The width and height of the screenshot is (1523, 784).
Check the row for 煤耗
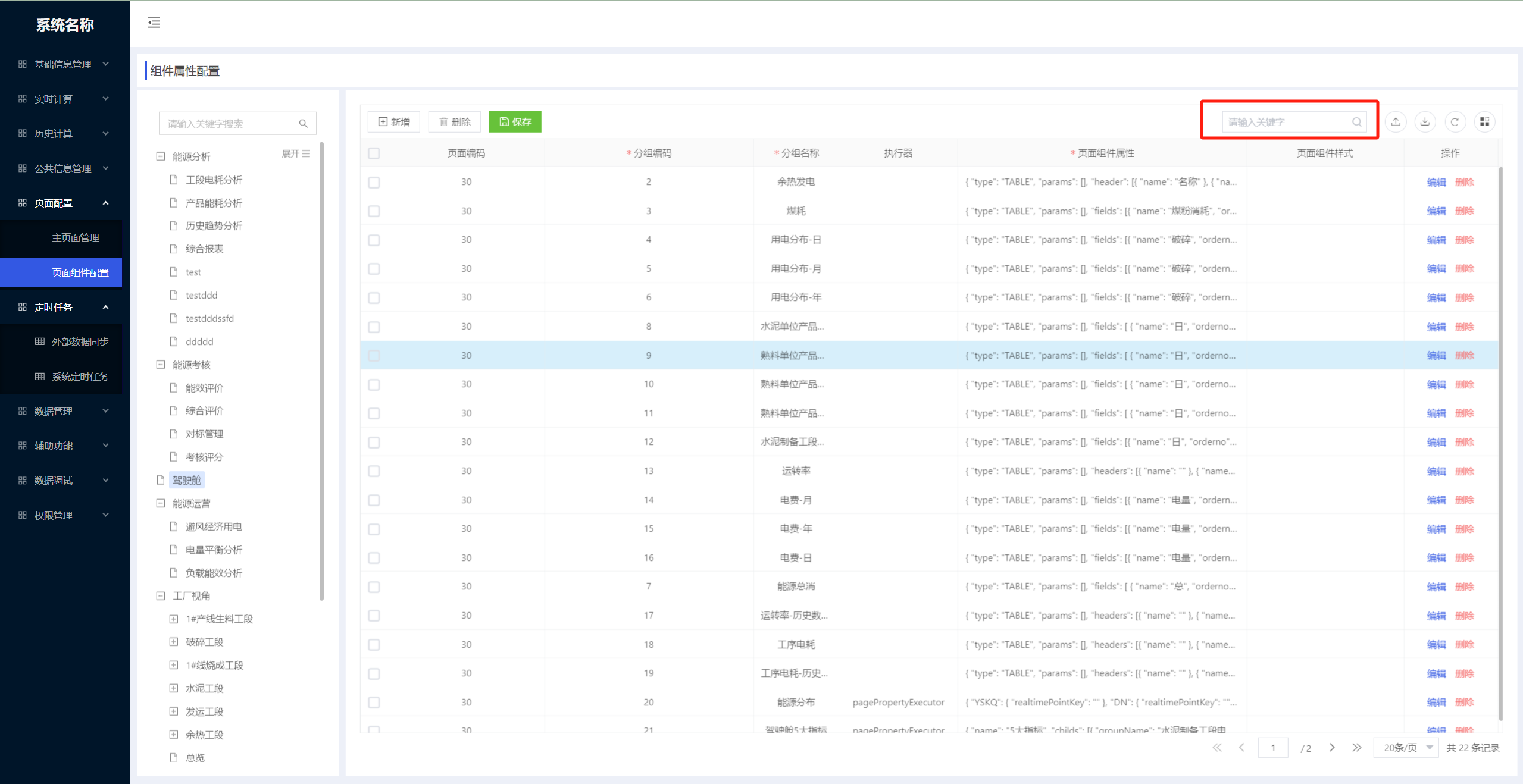(374, 211)
